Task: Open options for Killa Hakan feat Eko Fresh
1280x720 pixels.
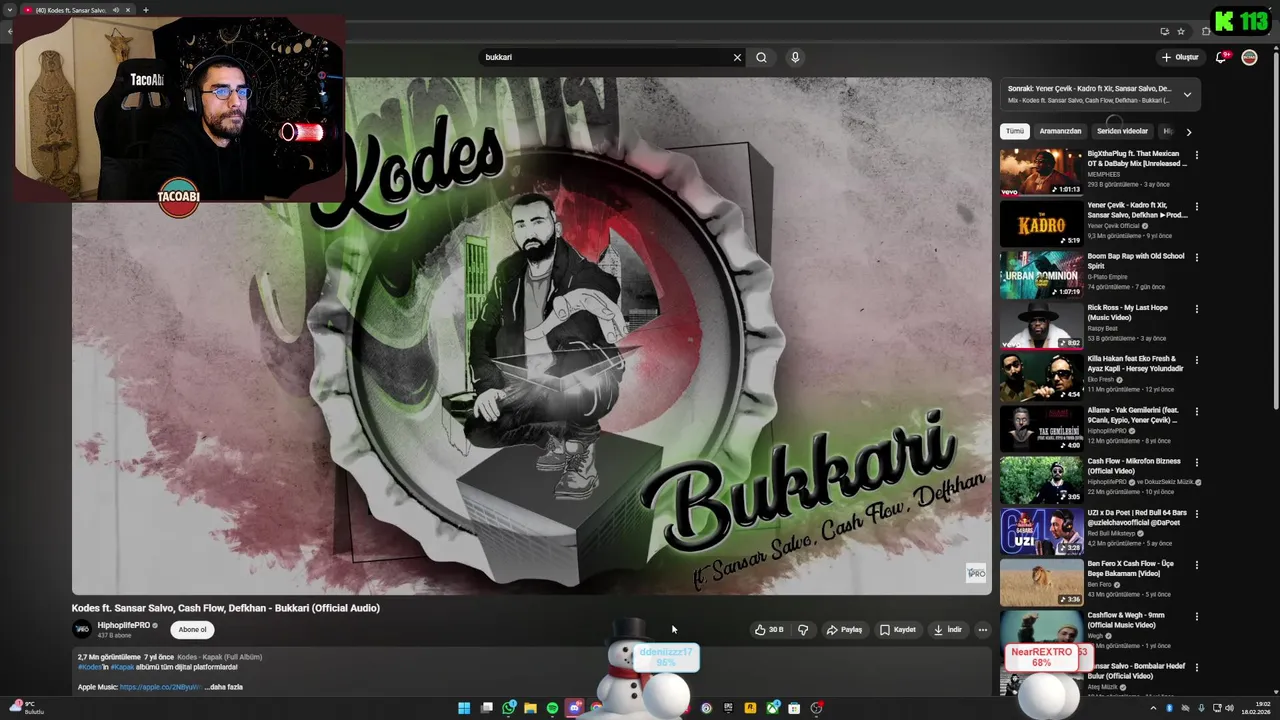Action: point(1196,360)
